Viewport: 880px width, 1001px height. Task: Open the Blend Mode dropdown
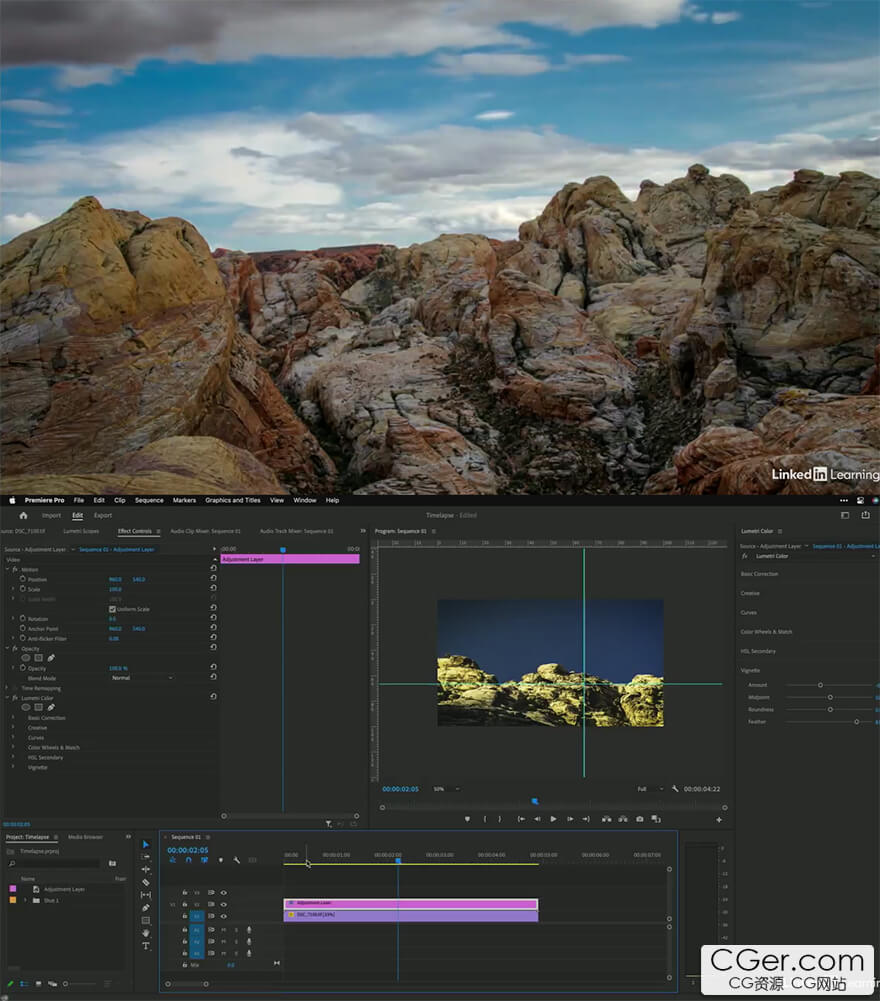pos(142,678)
